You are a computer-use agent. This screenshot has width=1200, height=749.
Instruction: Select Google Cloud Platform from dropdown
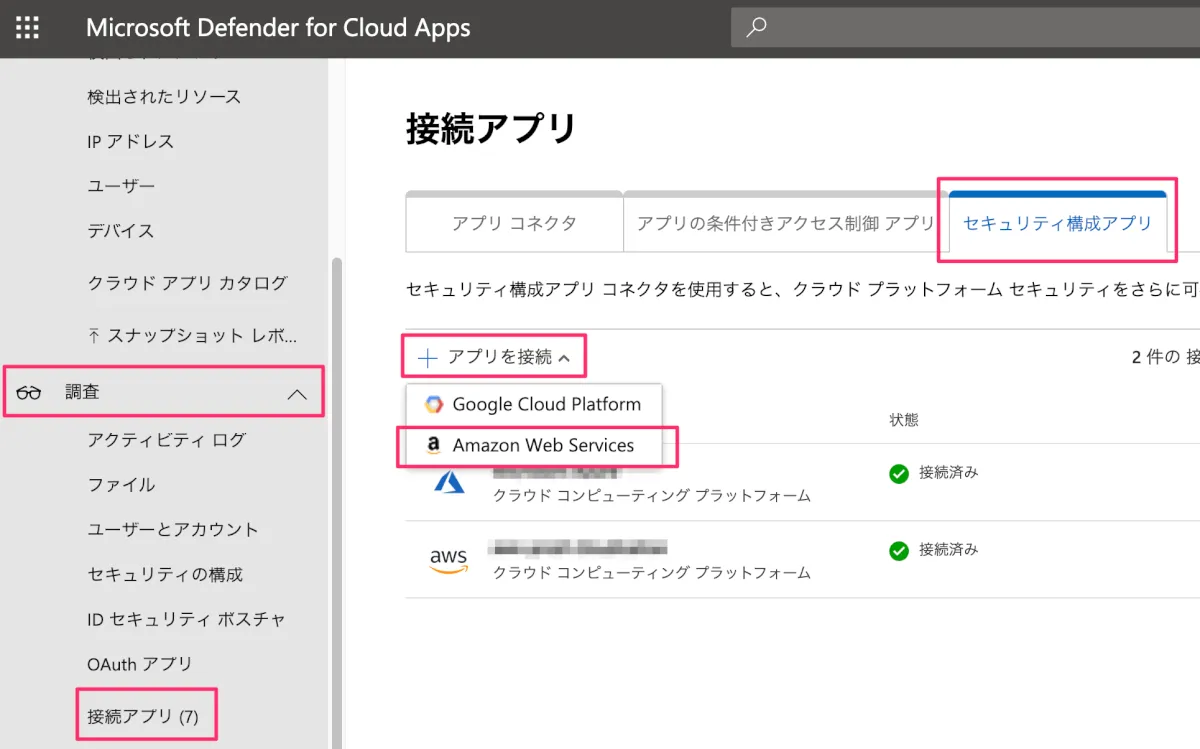click(x=546, y=405)
